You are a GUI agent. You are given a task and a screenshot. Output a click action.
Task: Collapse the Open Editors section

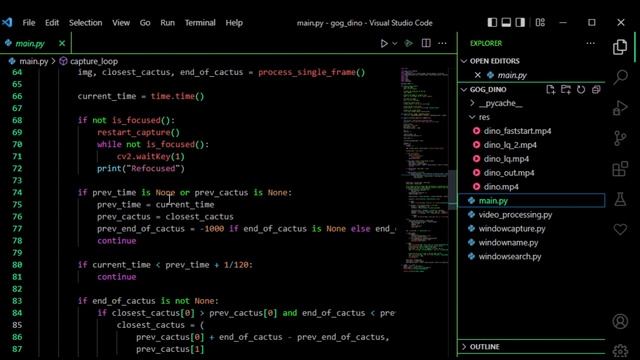point(464,61)
